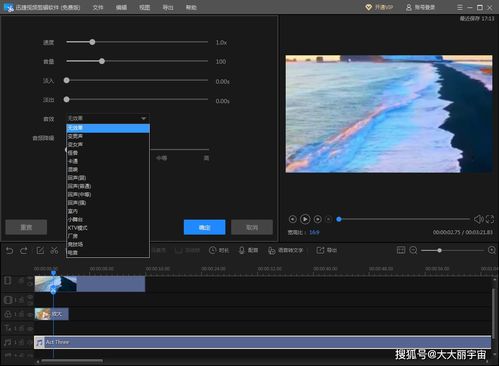Step forward one frame in preview
The width and height of the screenshot is (499, 366).
[318, 219]
